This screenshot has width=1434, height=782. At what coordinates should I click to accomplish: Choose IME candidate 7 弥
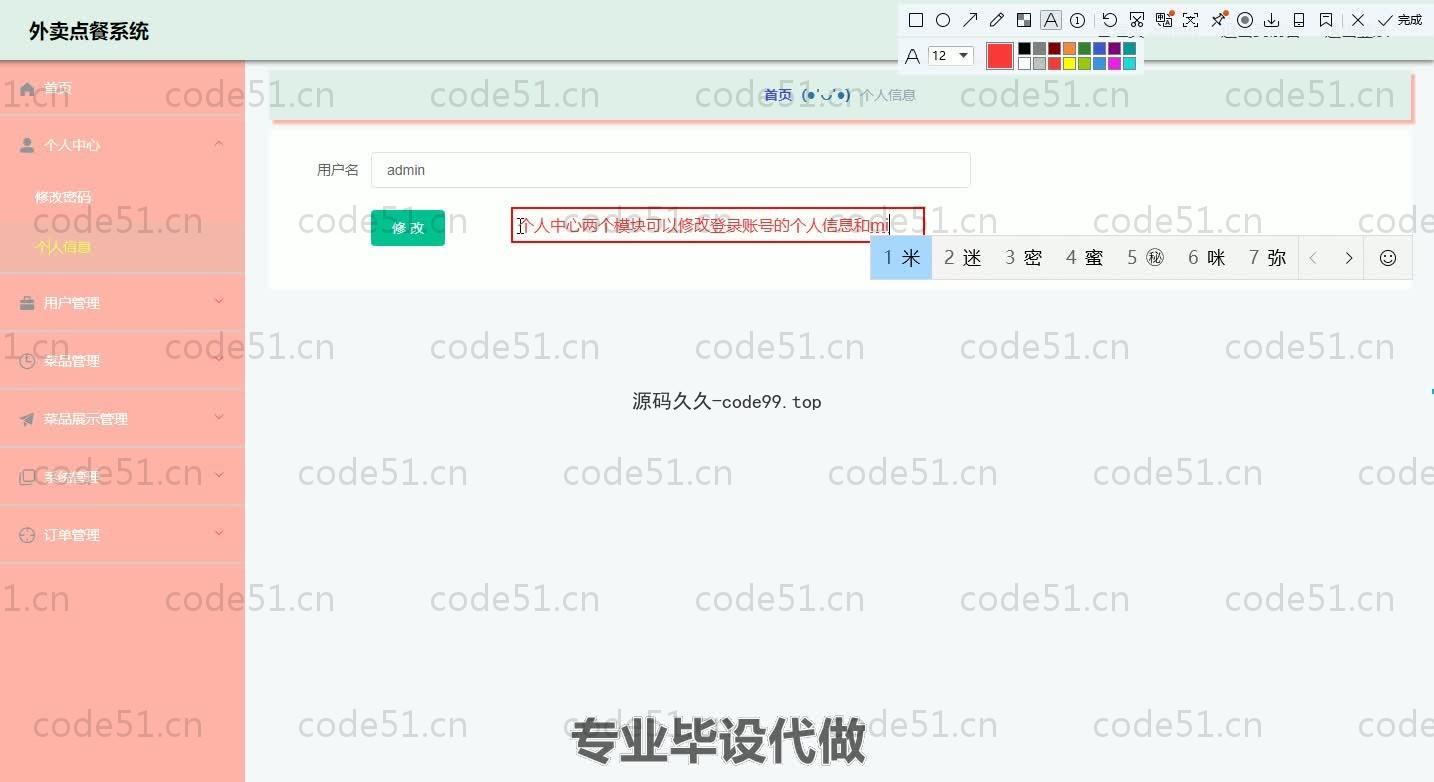pyautogui.click(x=1267, y=258)
